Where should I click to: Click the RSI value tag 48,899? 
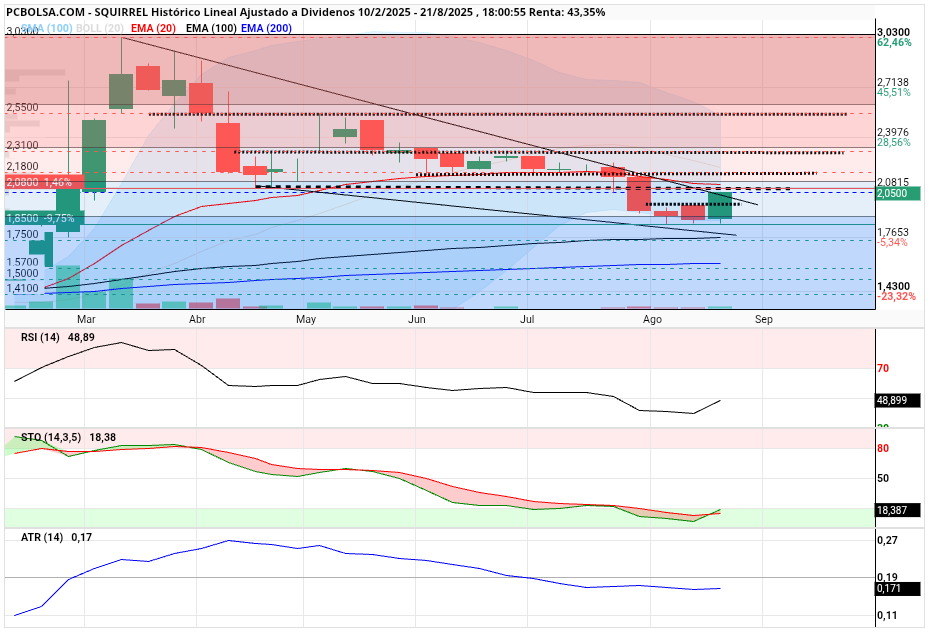898,400
